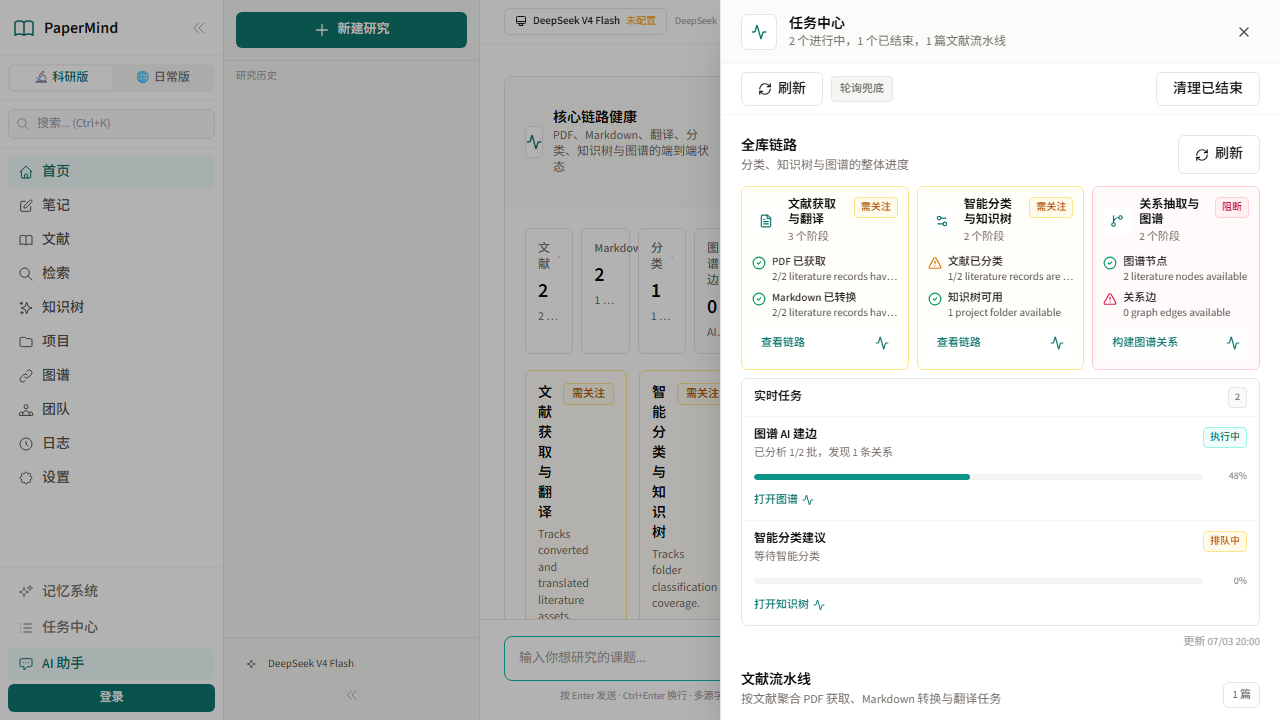
Task: Click the 任务中心 list icon in sidebar
Action: (26, 627)
